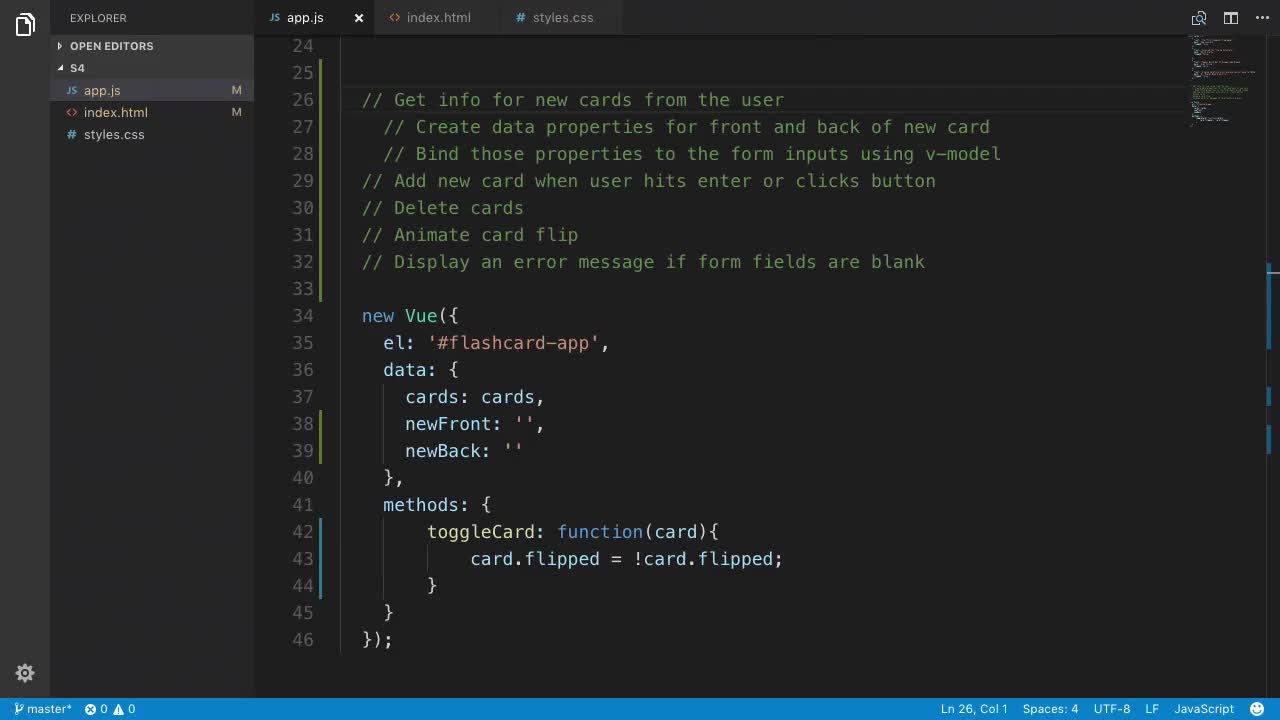
Task: Click the Open Changes icon
Action: coord(1199,18)
